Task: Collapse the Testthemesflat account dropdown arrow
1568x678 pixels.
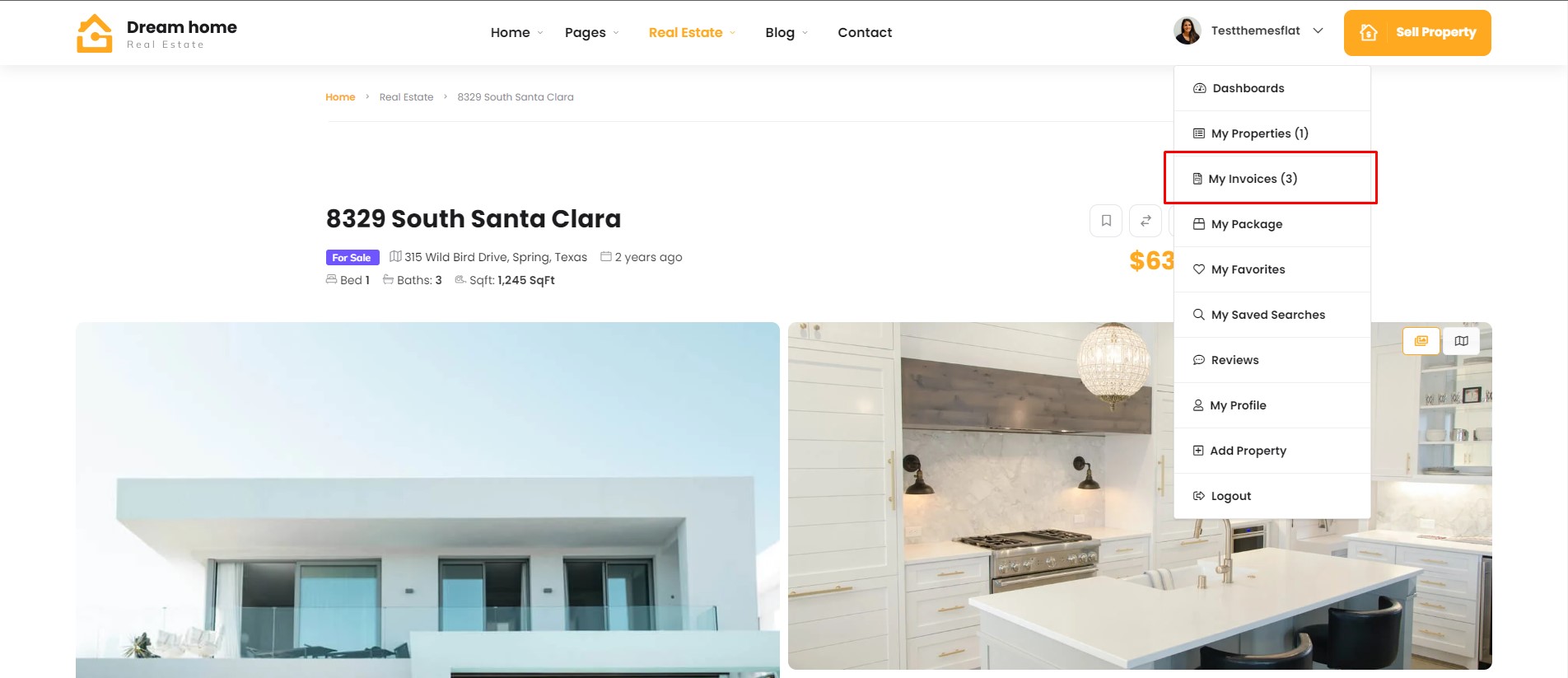Action: [x=1318, y=31]
